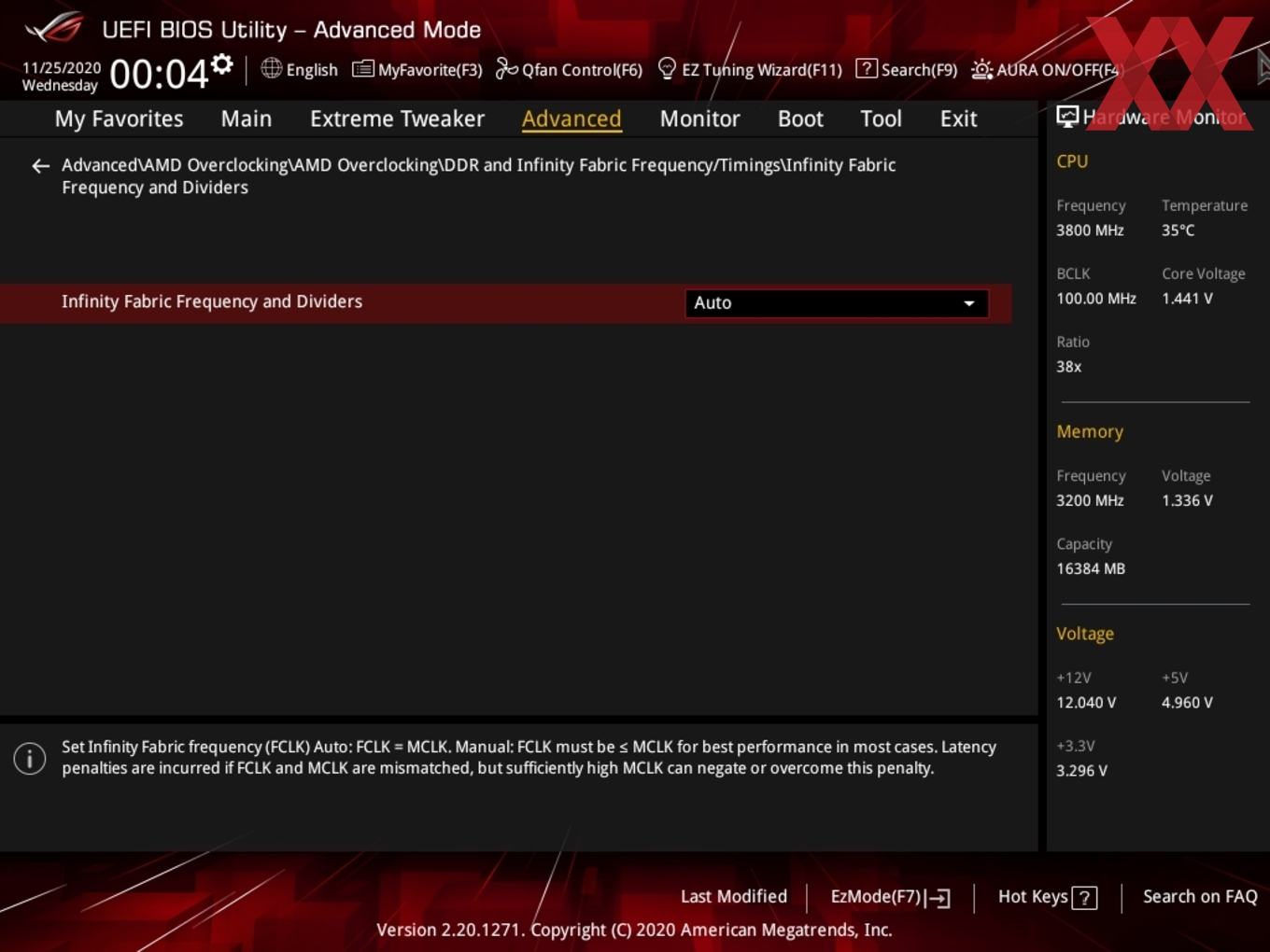1270x952 pixels.
Task: Click the CPU section heading
Action: pyautogui.click(x=1072, y=161)
